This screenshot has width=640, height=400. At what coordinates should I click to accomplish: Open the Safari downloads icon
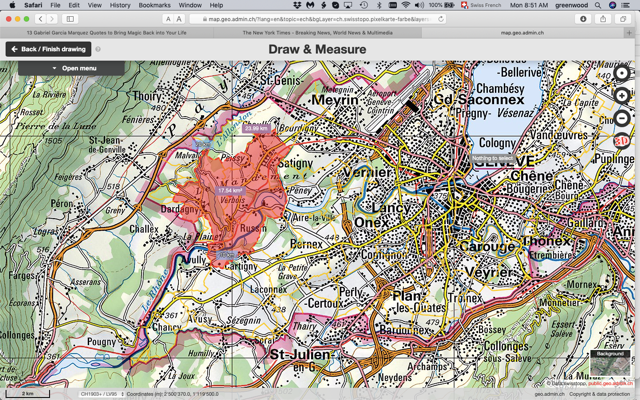click(584, 19)
